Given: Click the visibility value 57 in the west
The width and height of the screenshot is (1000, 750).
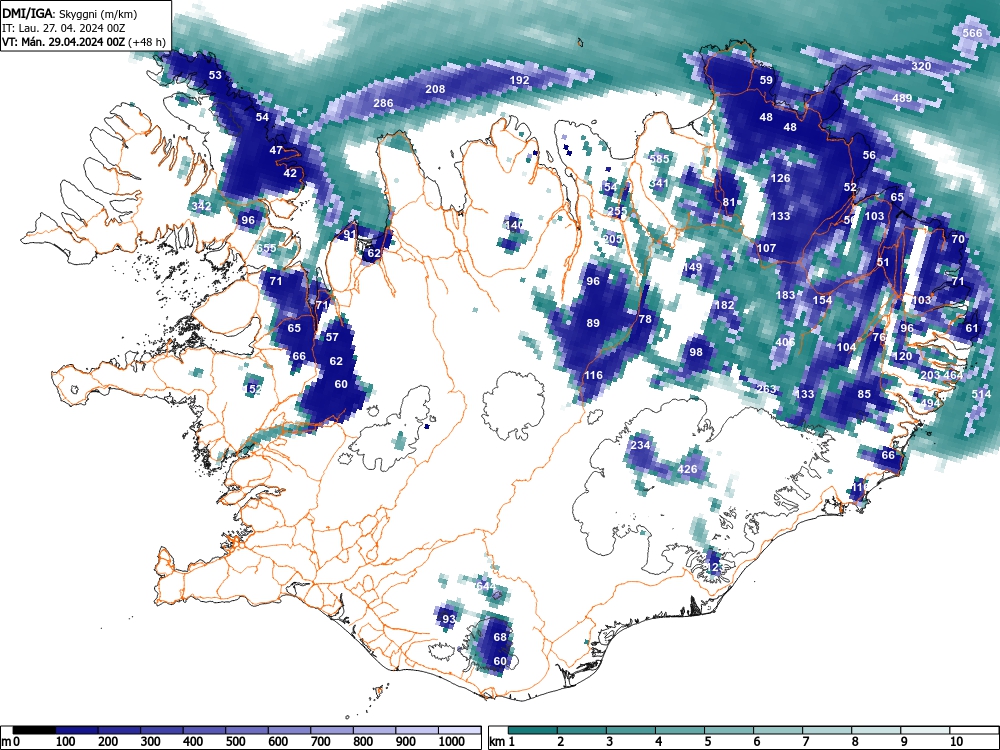Looking at the screenshot, I should (332, 337).
